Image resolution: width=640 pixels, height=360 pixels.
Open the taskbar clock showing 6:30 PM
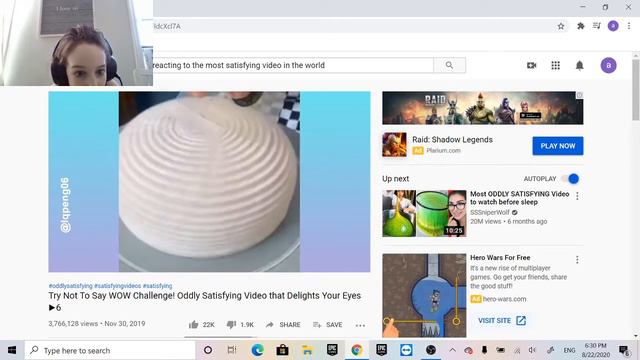[x=596, y=350]
